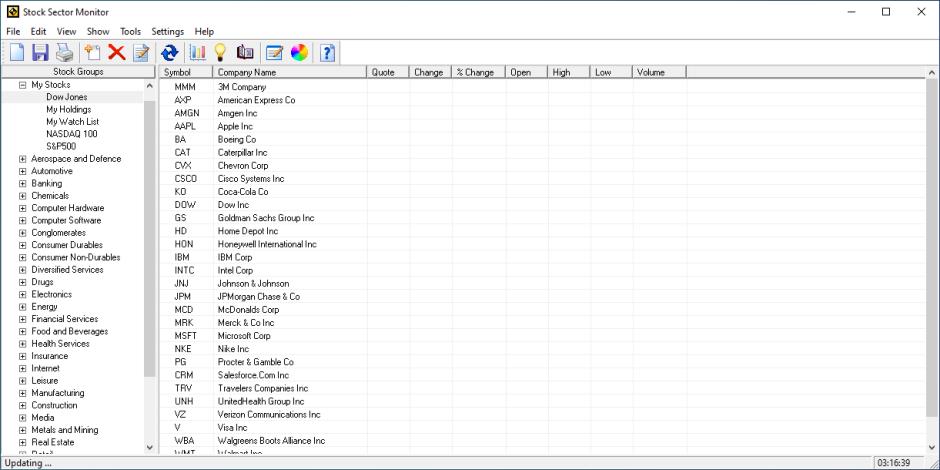Select the Visa Inc row
The image size is (940, 470).
click(x=543, y=427)
